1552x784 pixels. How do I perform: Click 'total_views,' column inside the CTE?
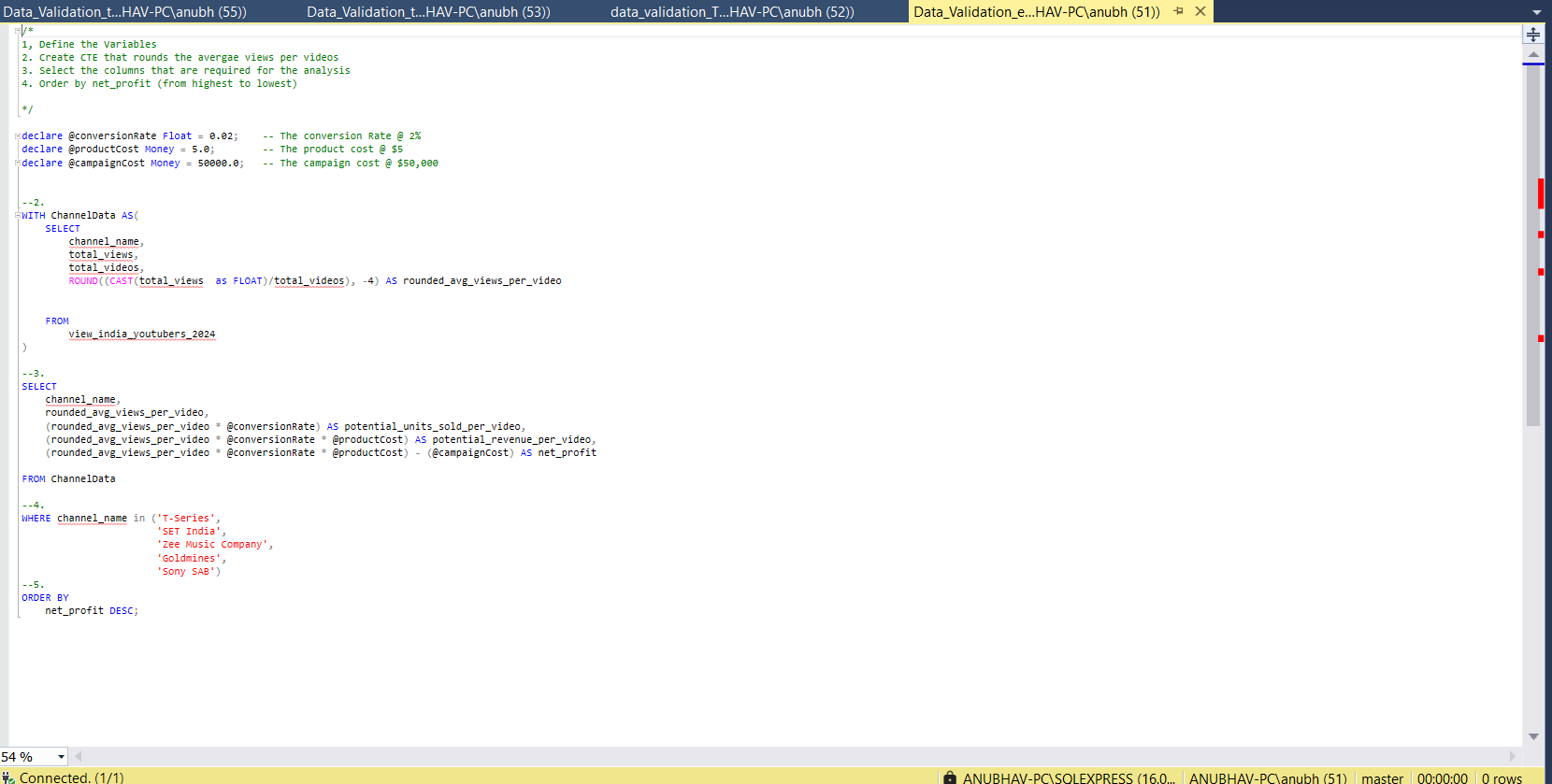coord(103,255)
